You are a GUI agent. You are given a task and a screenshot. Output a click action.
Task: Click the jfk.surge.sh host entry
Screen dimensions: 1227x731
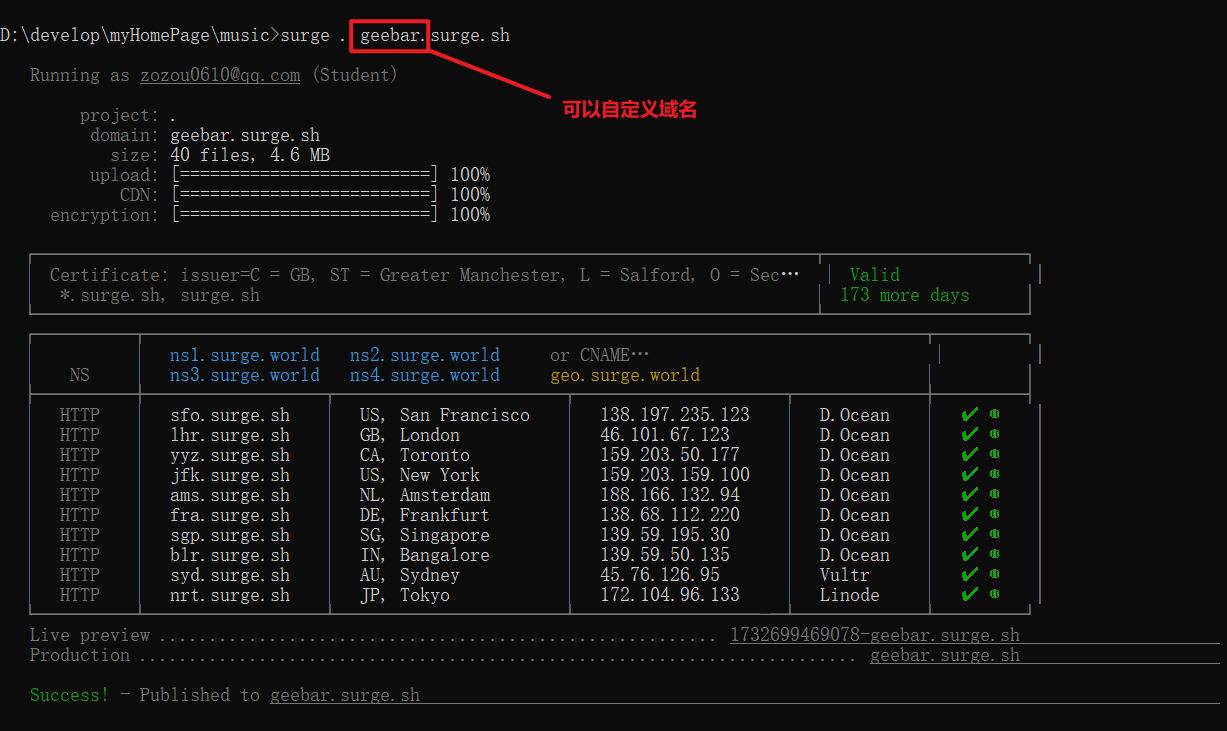pos(230,475)
